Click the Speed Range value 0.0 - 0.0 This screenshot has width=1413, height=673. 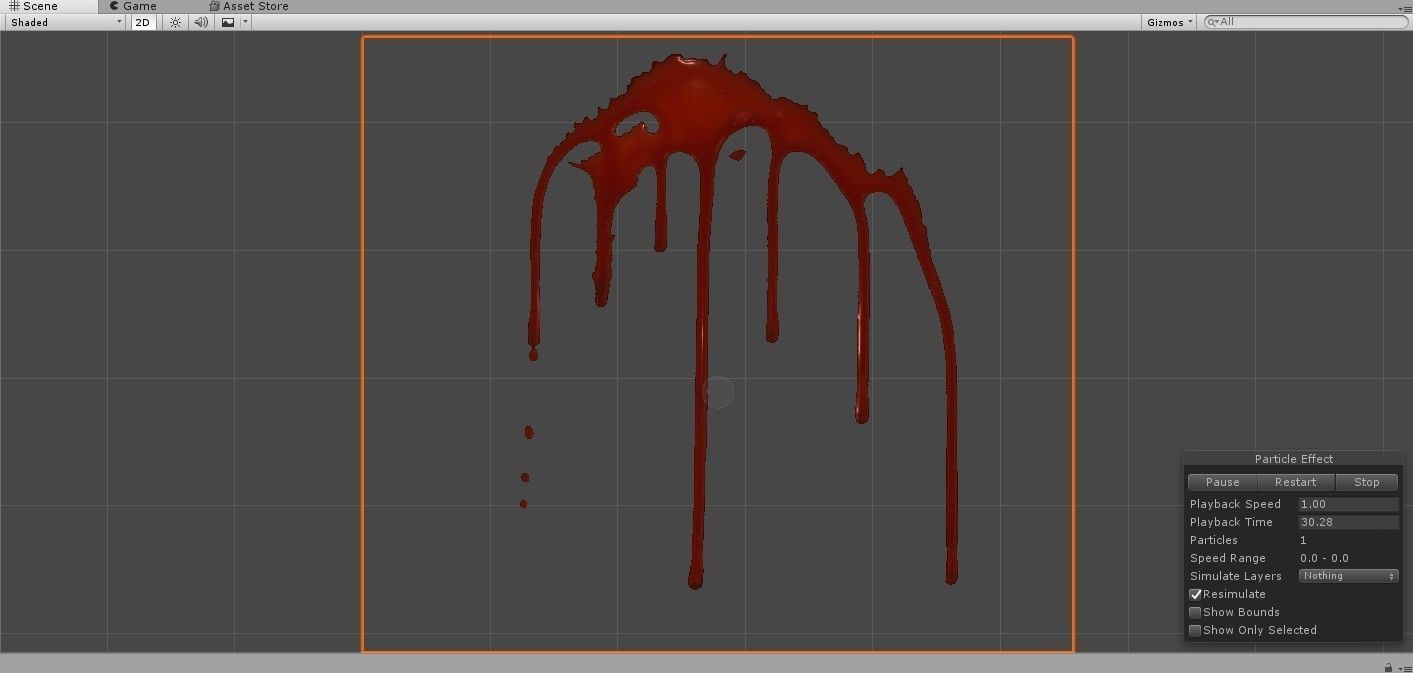[x=1324, y=558]
